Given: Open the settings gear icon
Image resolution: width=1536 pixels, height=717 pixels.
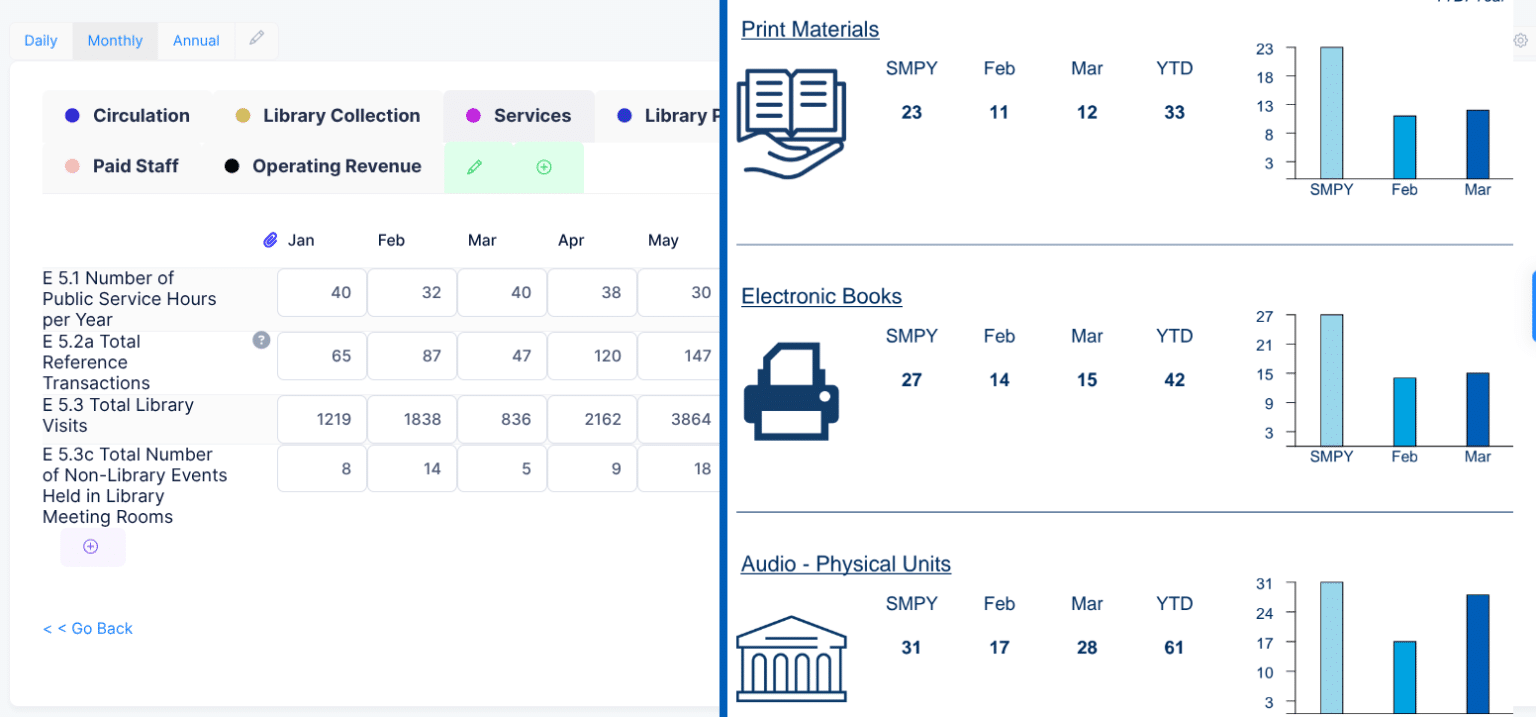Looking at the screenshot, I should pyautogui.click(x=1520, y=41).
